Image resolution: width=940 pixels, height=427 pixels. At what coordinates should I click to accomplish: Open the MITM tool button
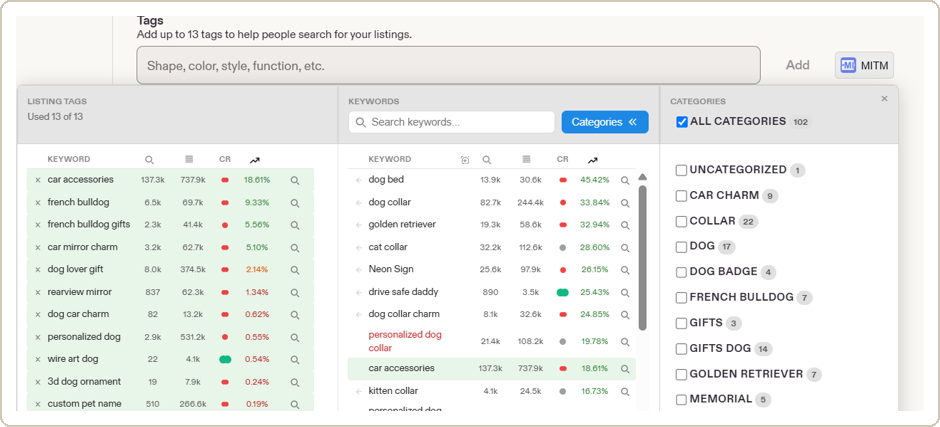[x=864, y=65]
